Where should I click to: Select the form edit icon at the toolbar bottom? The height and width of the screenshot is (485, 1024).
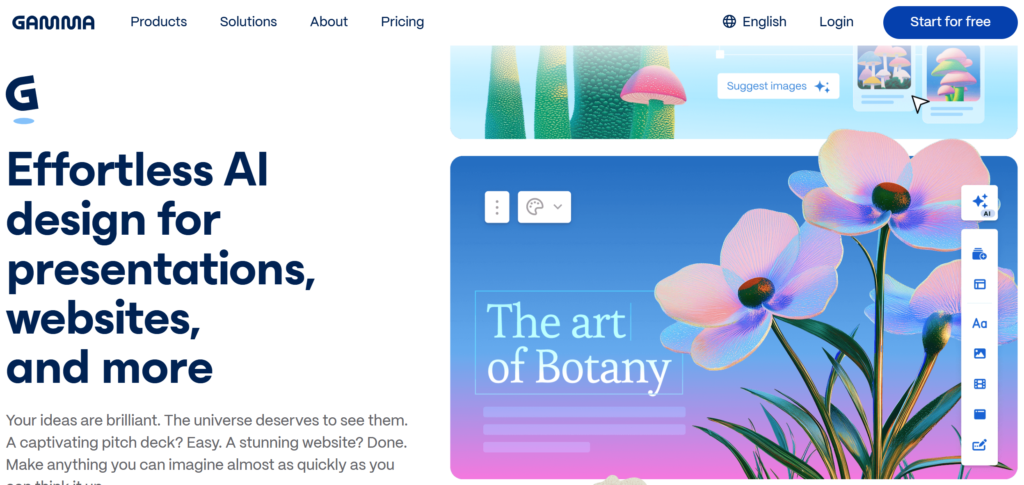pos(980,445)
